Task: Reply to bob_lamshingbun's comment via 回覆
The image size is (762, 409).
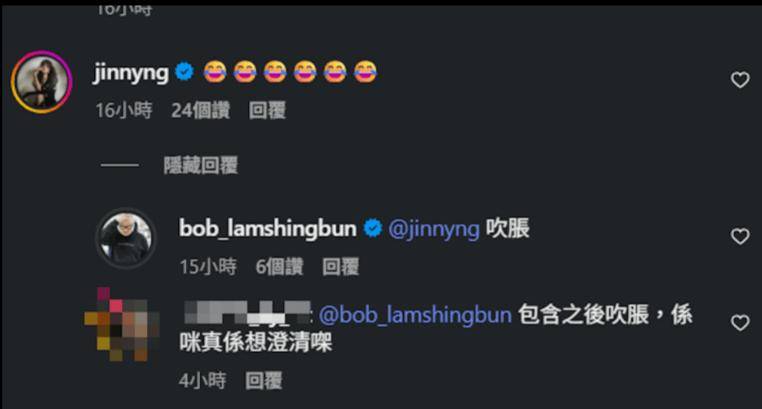Action: pyautogui.click(x=341, y=267)
